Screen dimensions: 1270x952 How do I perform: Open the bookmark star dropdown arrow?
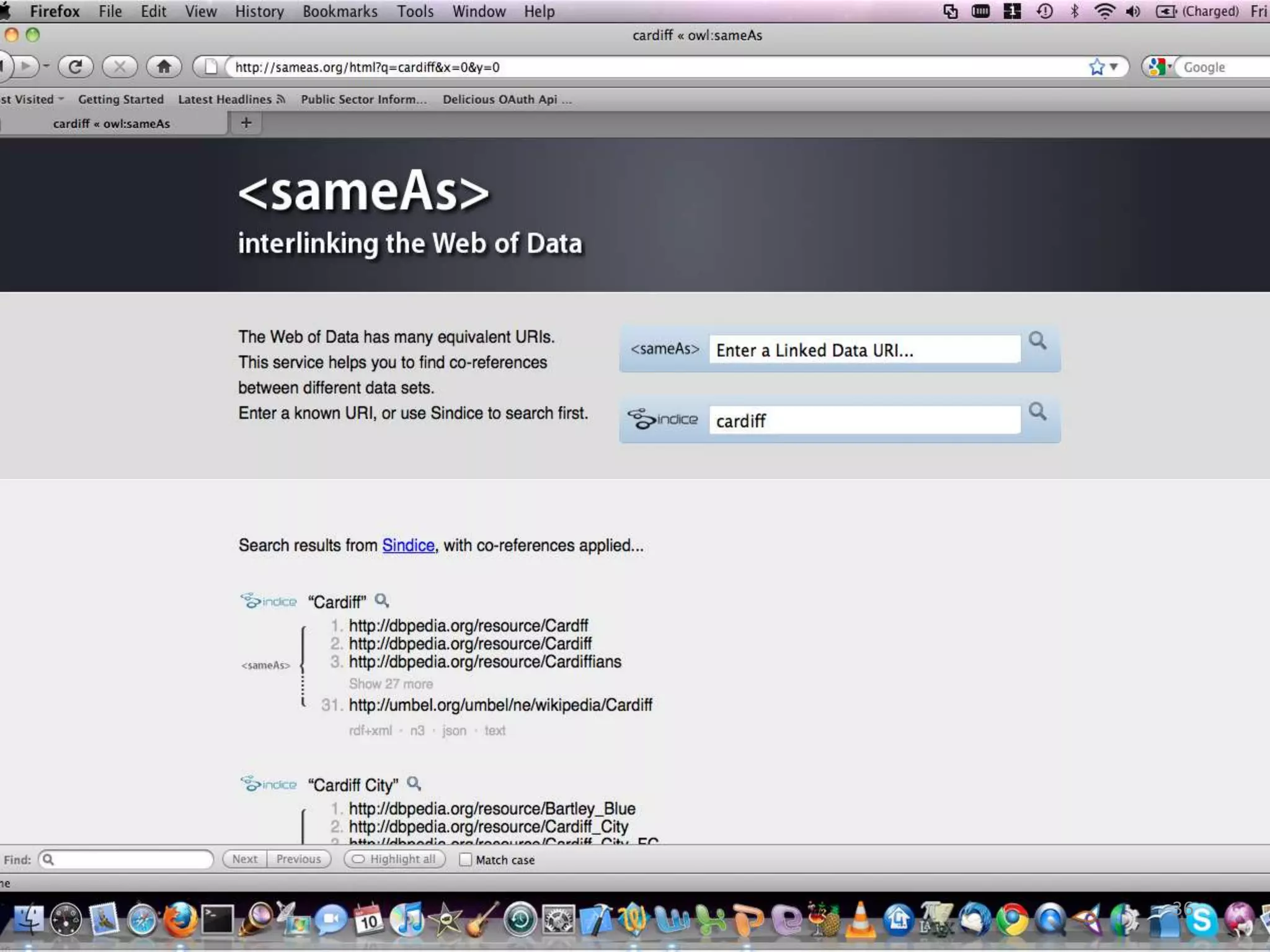(x=1114, y=67)
